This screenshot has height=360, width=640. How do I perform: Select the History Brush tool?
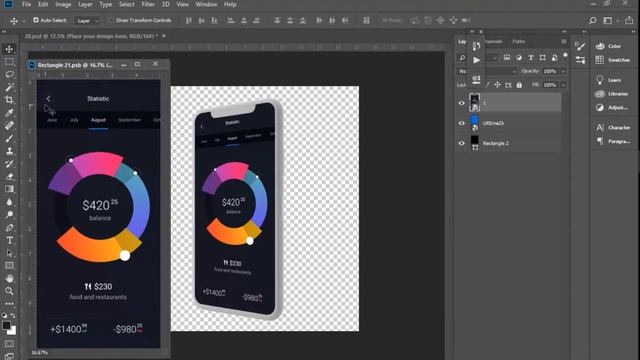click(x=9, y=164)
